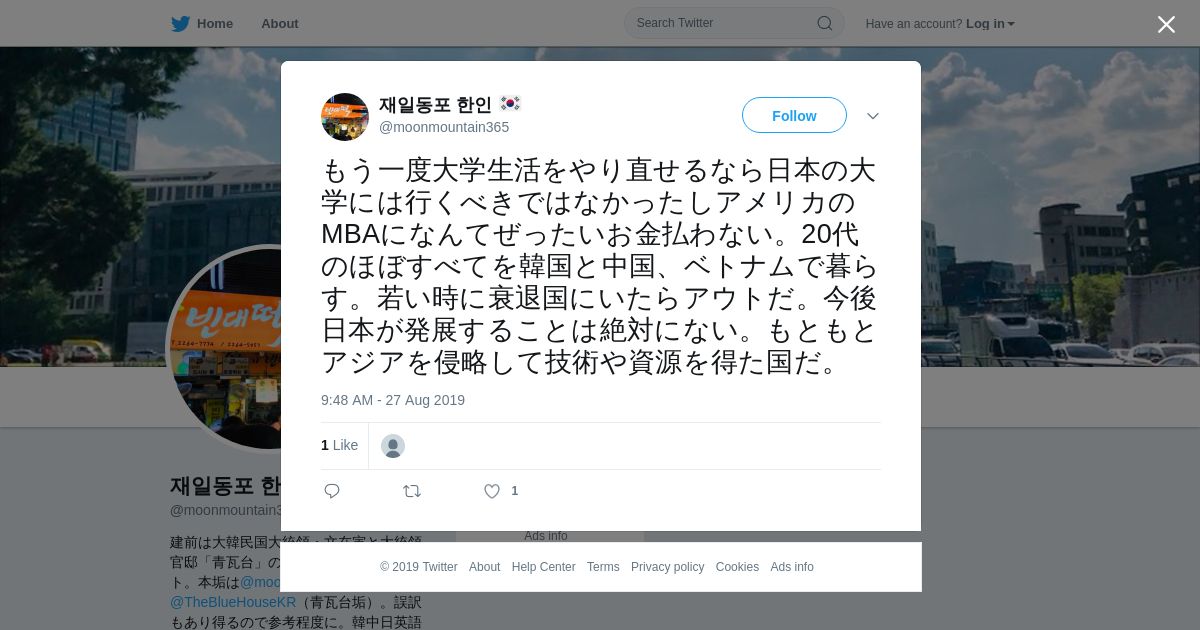Open the Cookies footer link
This screenshot has width=1200, height=630.
pos(737,567)
